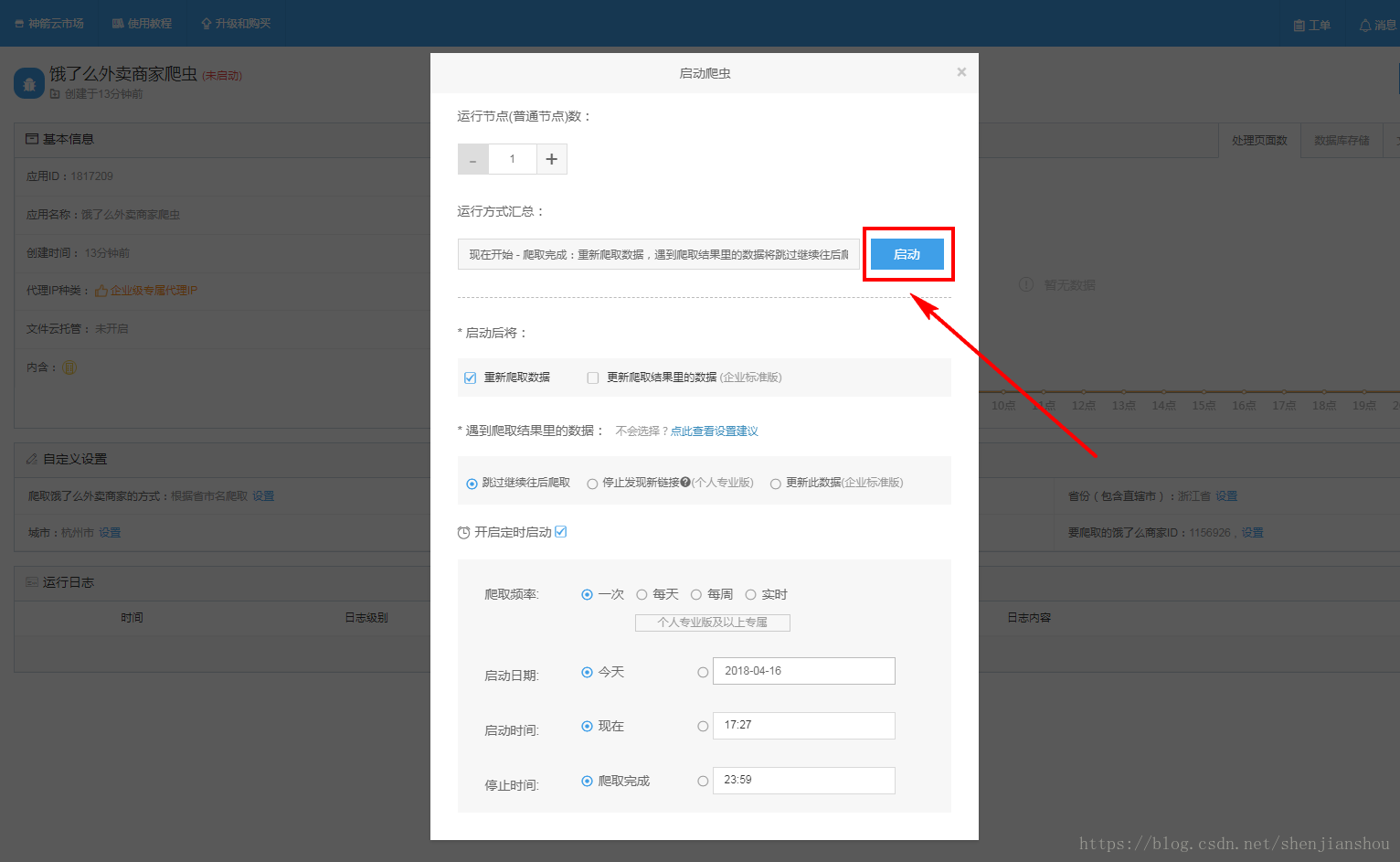Select the custom stop time radio
The height and width of the screenshot is (862, 1400).
tap(703, 782)
